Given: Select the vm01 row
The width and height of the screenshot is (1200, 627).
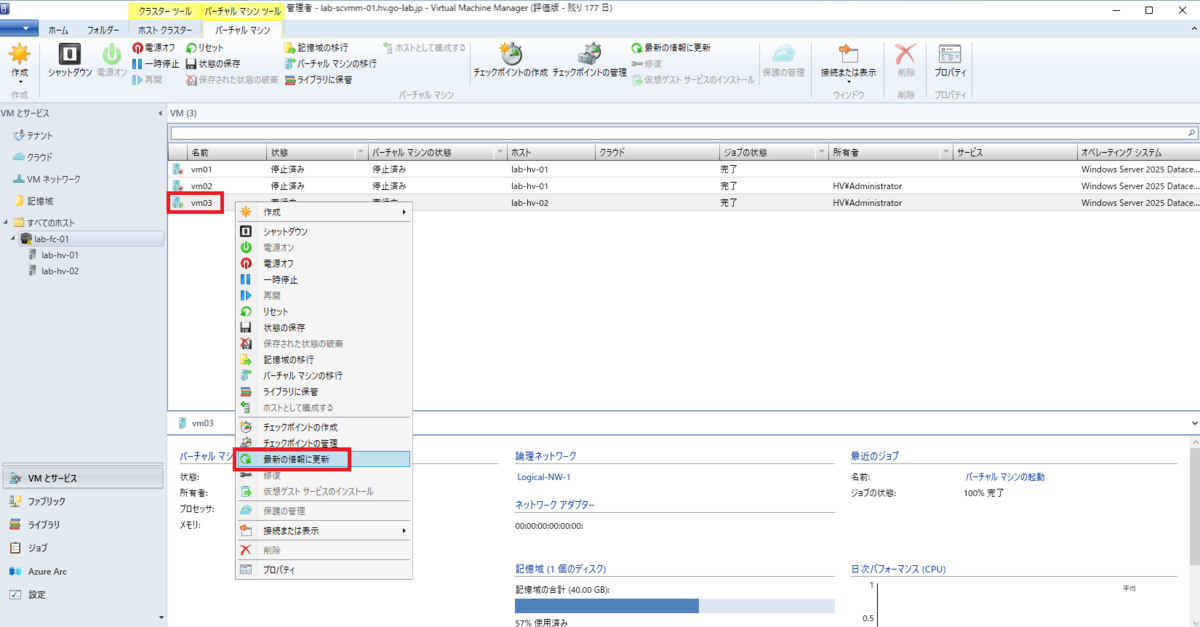Looking at the screenshot, I should click(684, 170).
